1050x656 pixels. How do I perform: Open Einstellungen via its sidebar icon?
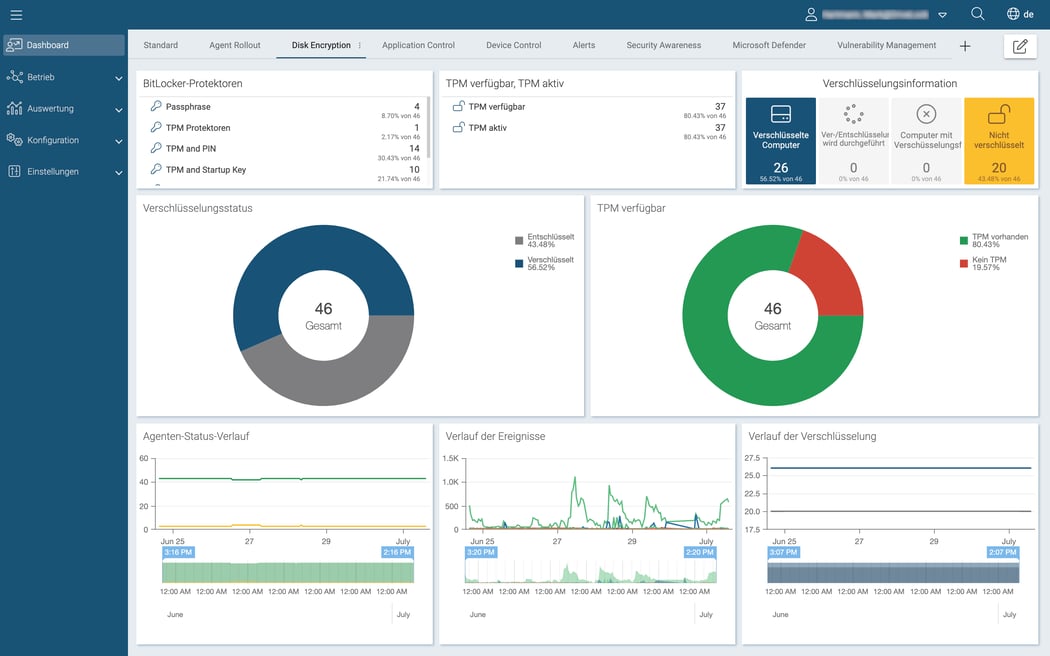pyautogui.click(x=17, y=171)
